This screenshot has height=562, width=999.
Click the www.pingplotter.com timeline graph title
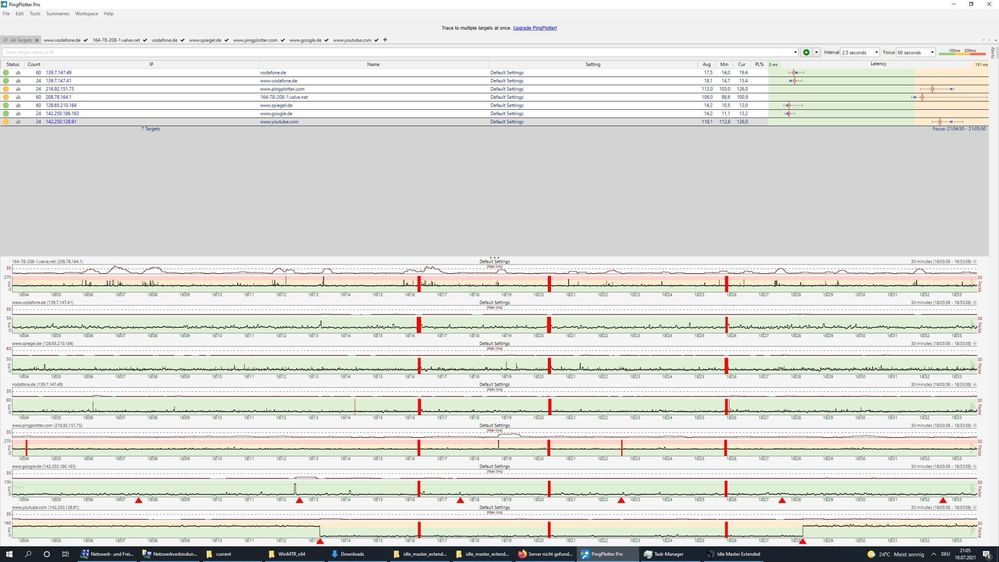[x=47, y=426]
